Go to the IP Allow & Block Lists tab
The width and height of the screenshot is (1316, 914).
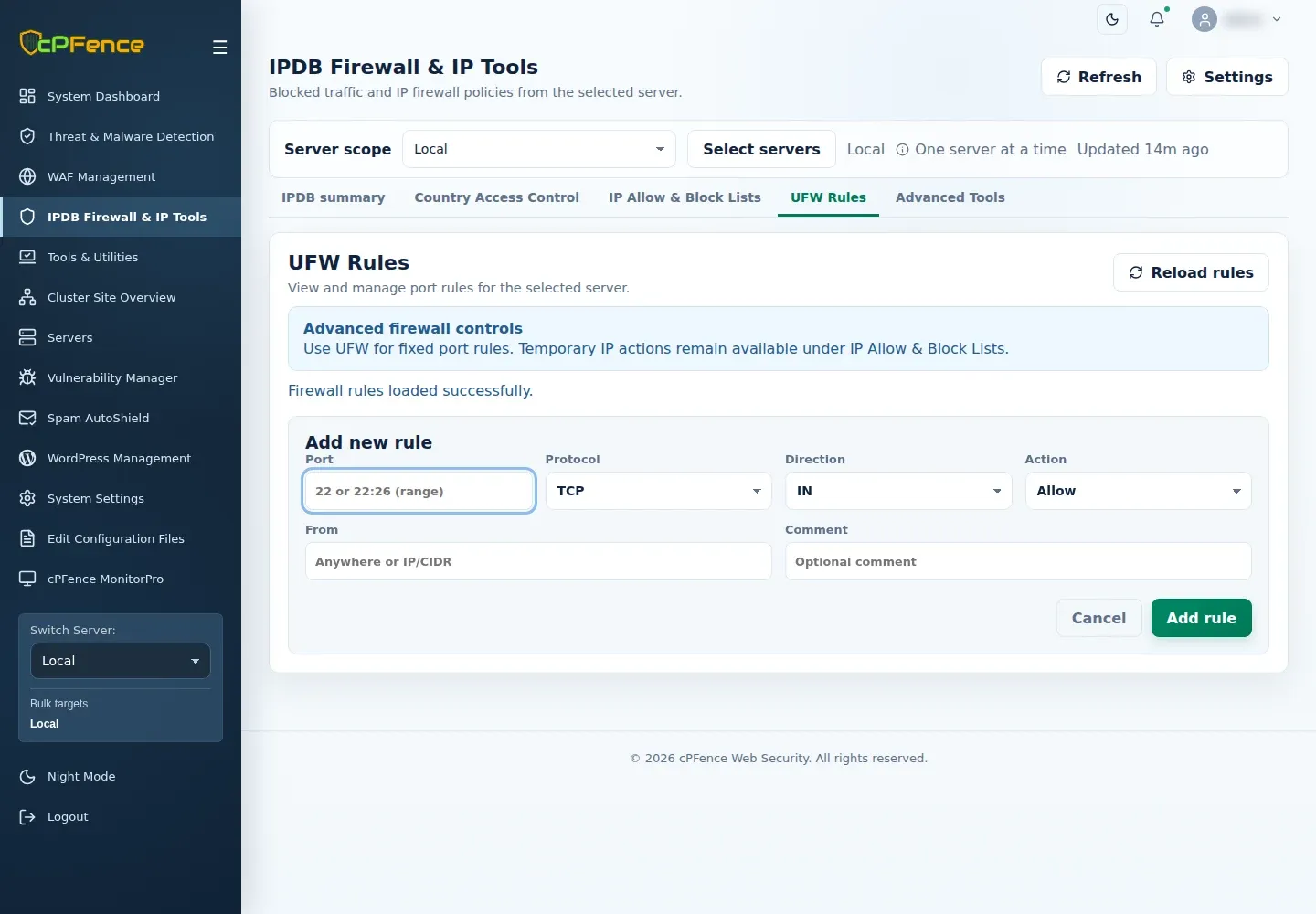pyautogui.click(x=685, y=197)
